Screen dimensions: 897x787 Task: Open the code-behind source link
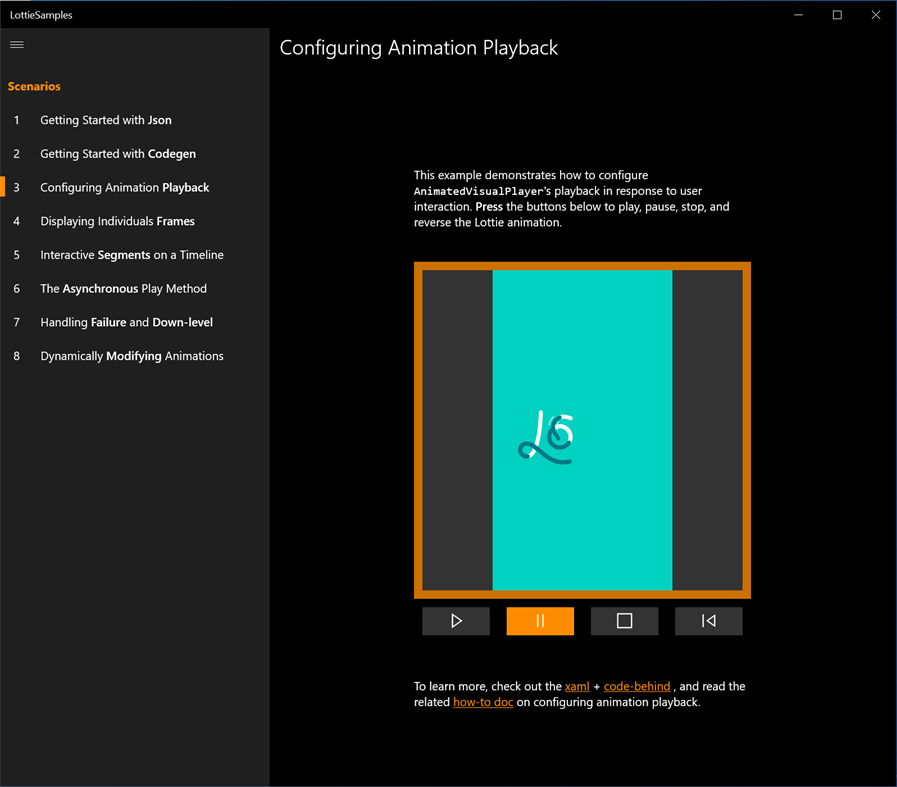click(x=637, y=686)
